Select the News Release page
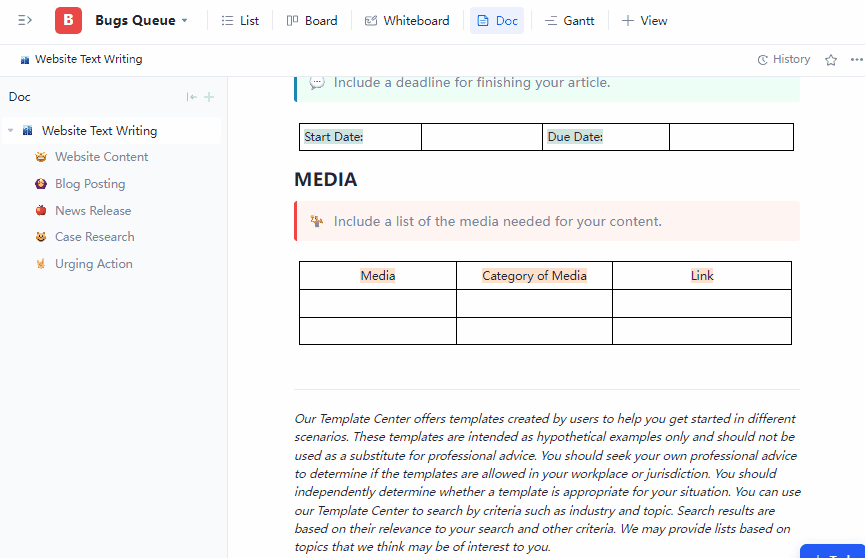865x558 pixels. 93,211
